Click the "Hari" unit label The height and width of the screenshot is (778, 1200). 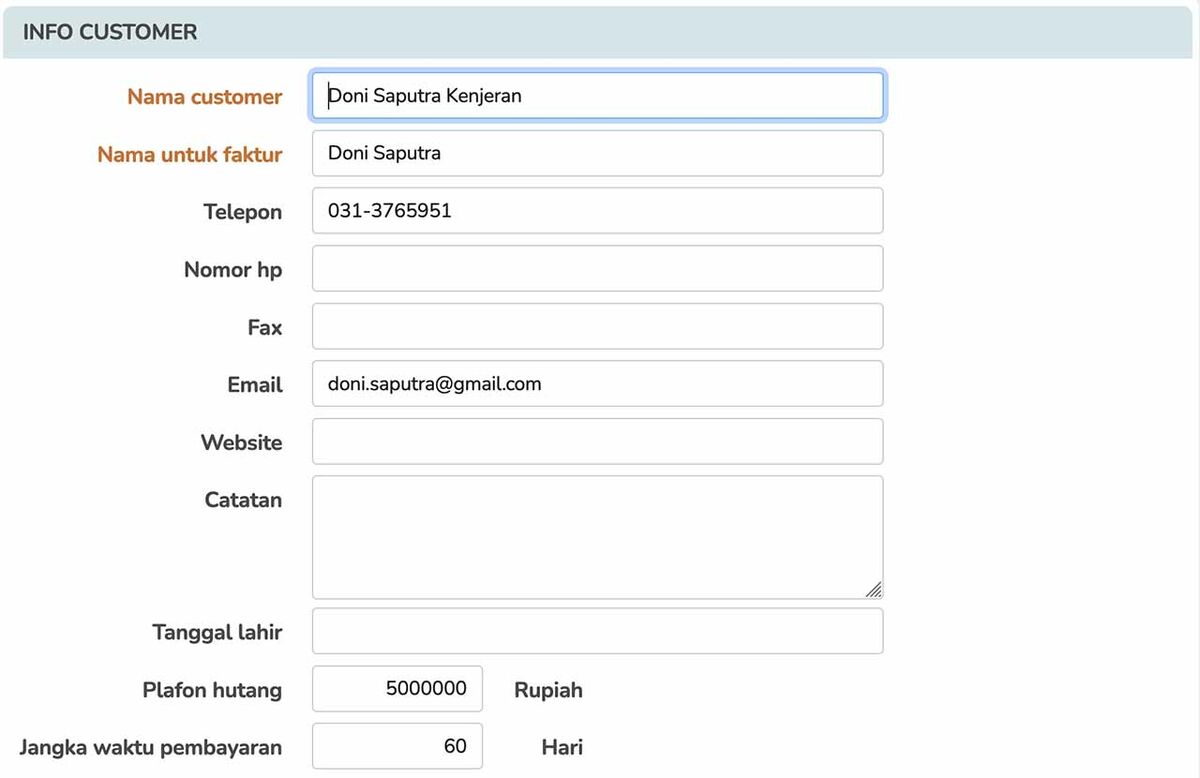562,747
